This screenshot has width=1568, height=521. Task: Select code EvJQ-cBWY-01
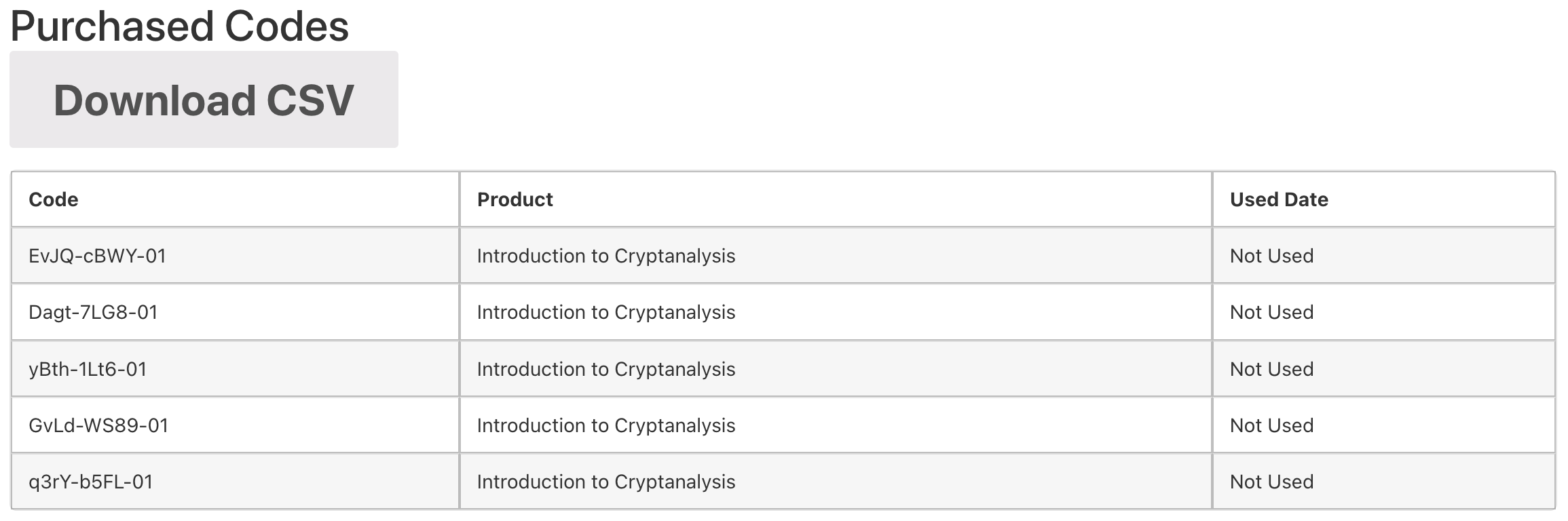pos(97,256)
